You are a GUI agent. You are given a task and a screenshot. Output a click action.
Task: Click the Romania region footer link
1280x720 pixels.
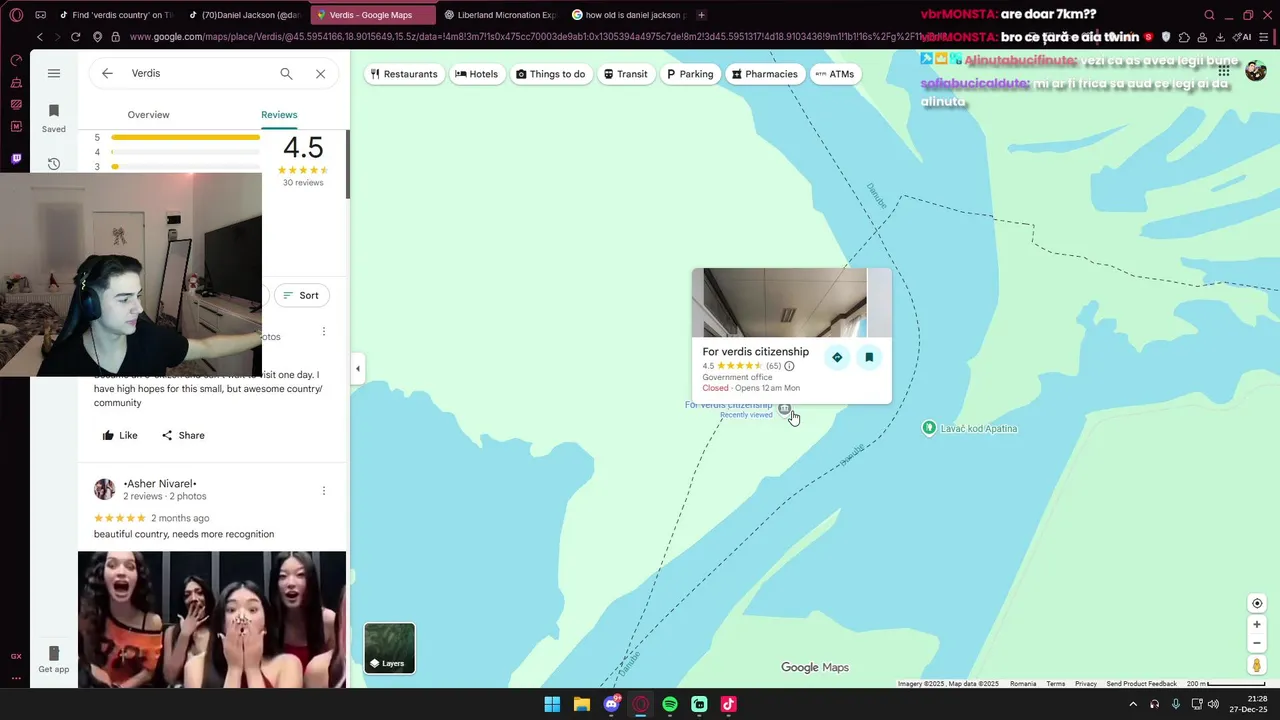pyautogui.click(x=1023, y=684)
